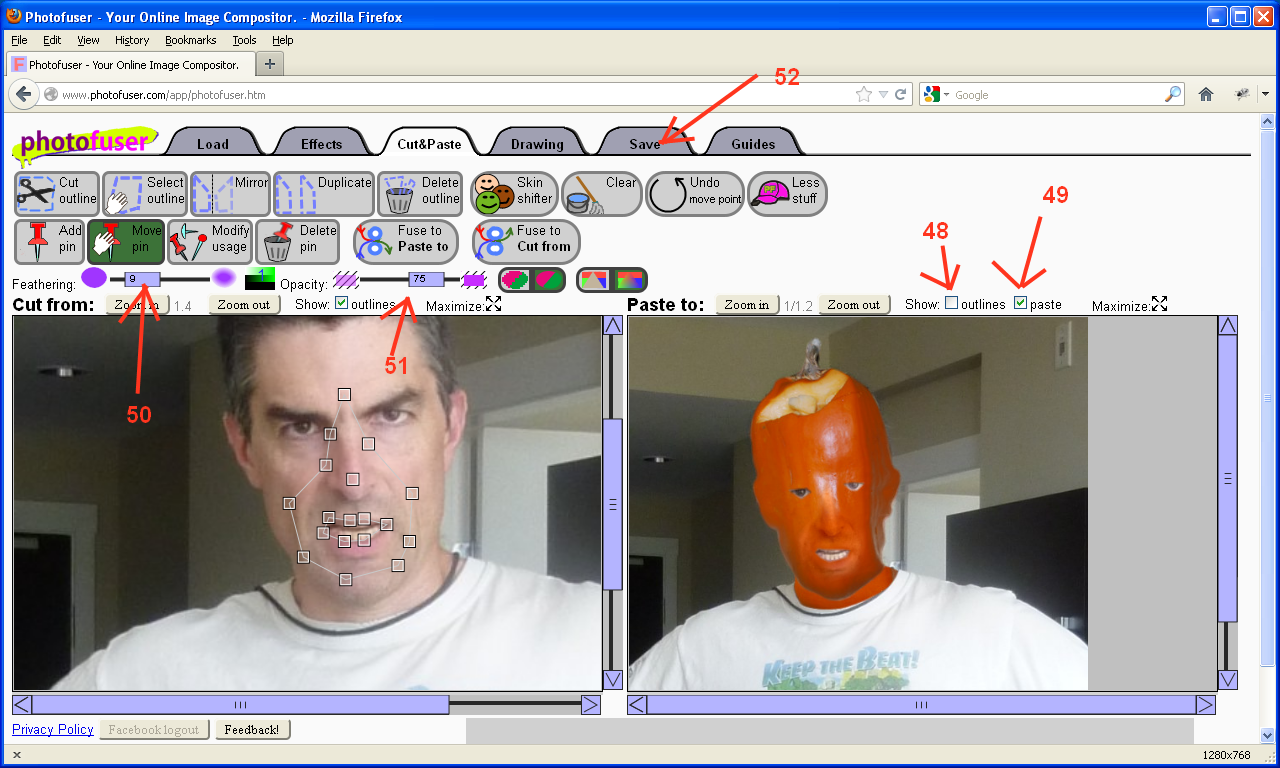Select the Delete pin tool

[x=299, y=241]
